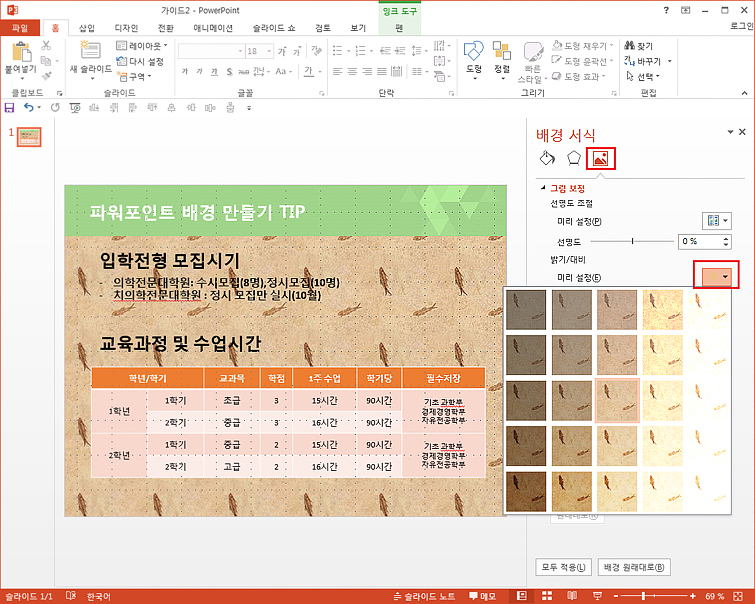The image size is (755, 604).
Task: Open 도형 채우기 shape fill dropdown
Action: tap(583, 46)
